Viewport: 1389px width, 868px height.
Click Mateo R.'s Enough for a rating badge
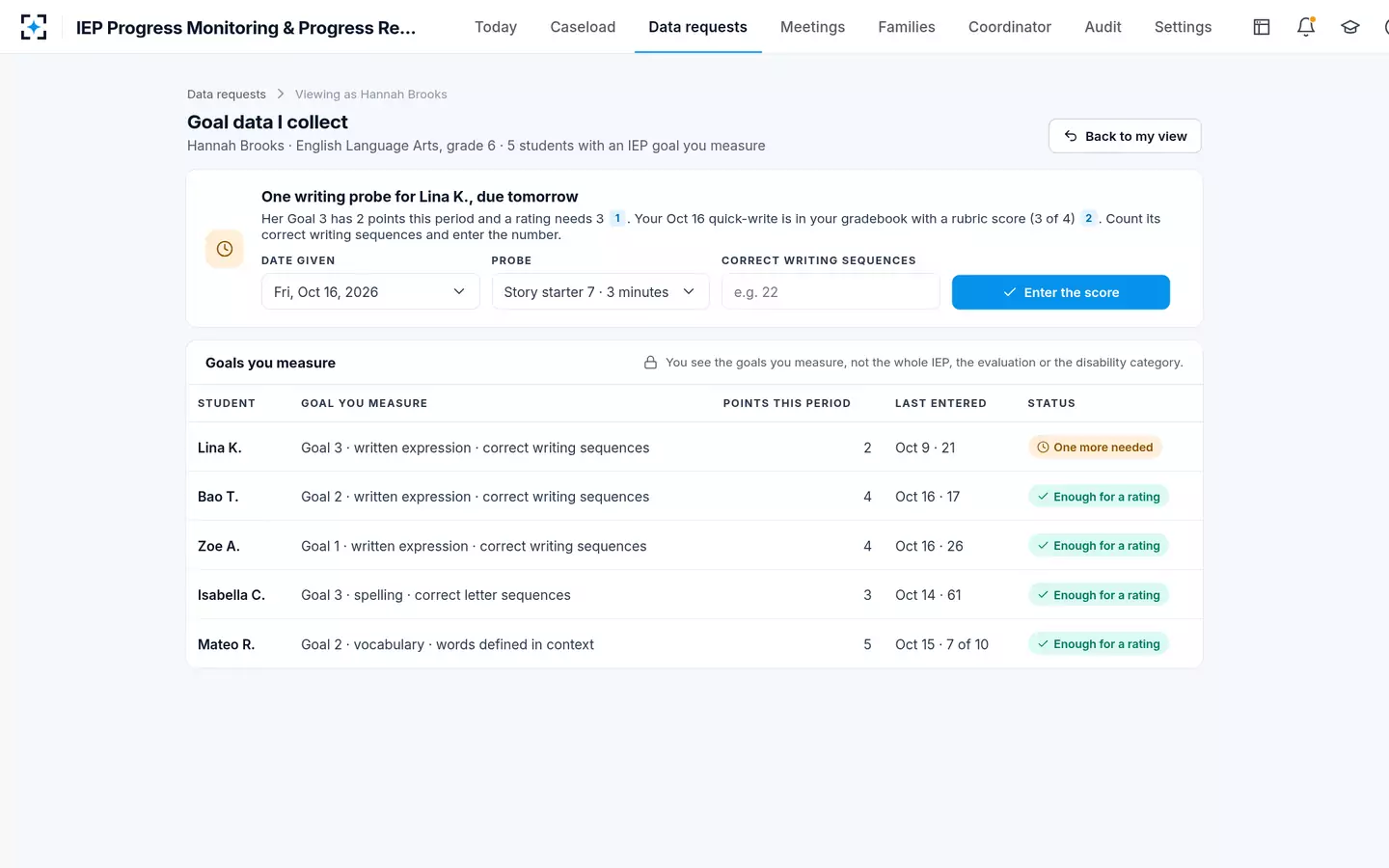pos(1099,644)
